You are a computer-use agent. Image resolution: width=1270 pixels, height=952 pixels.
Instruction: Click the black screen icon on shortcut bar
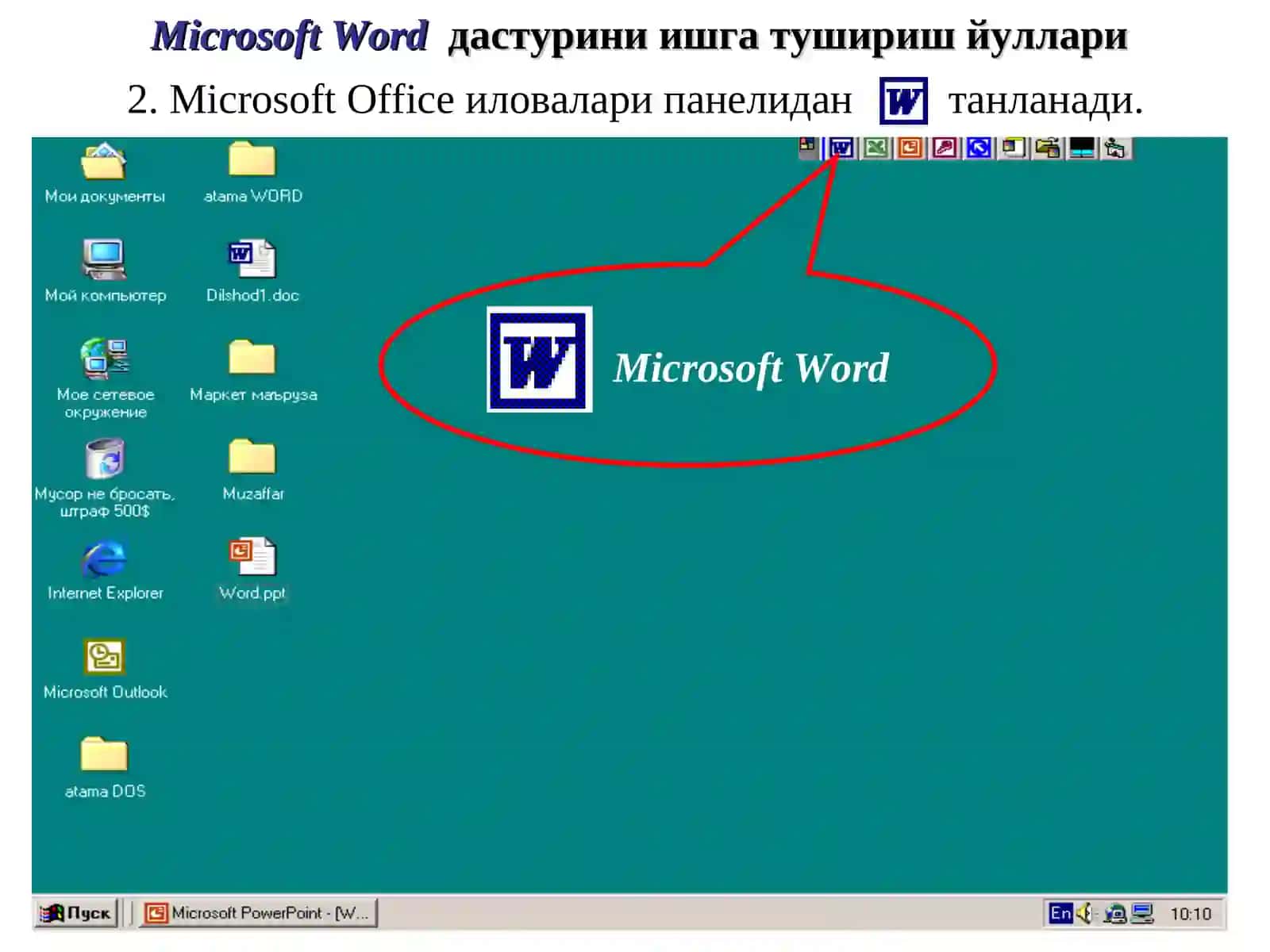(x=1082, y=148)
